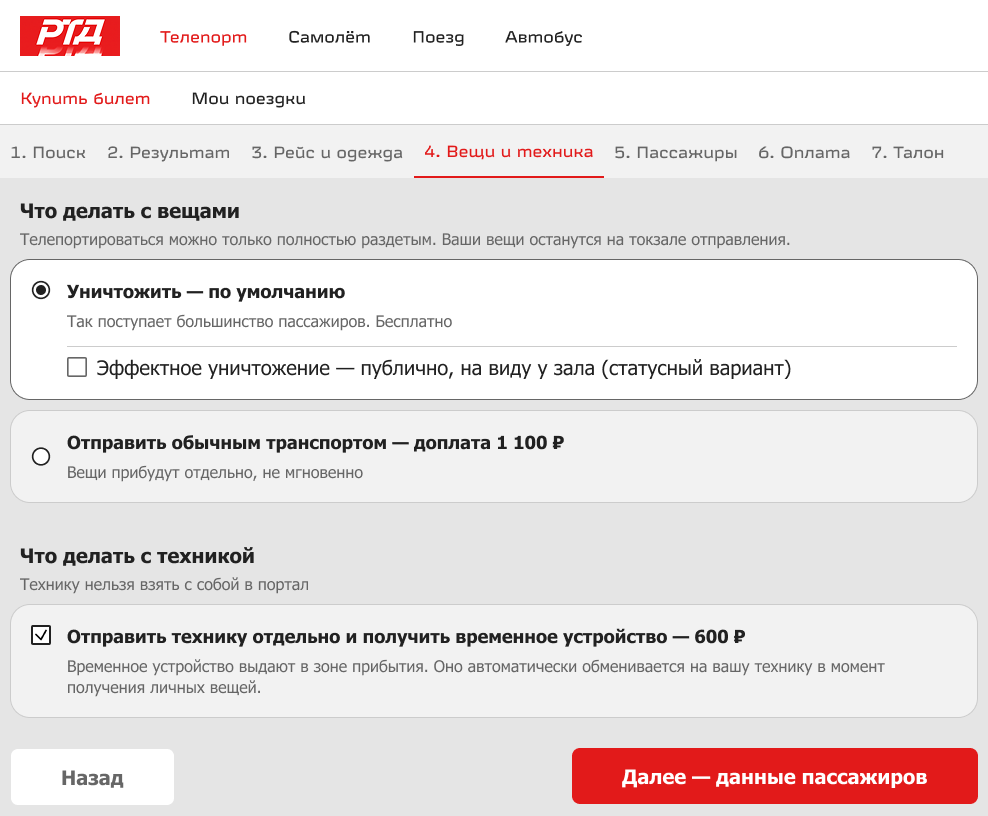Click 'Телепортироваться можно только полностью раздетым' text

228,240
